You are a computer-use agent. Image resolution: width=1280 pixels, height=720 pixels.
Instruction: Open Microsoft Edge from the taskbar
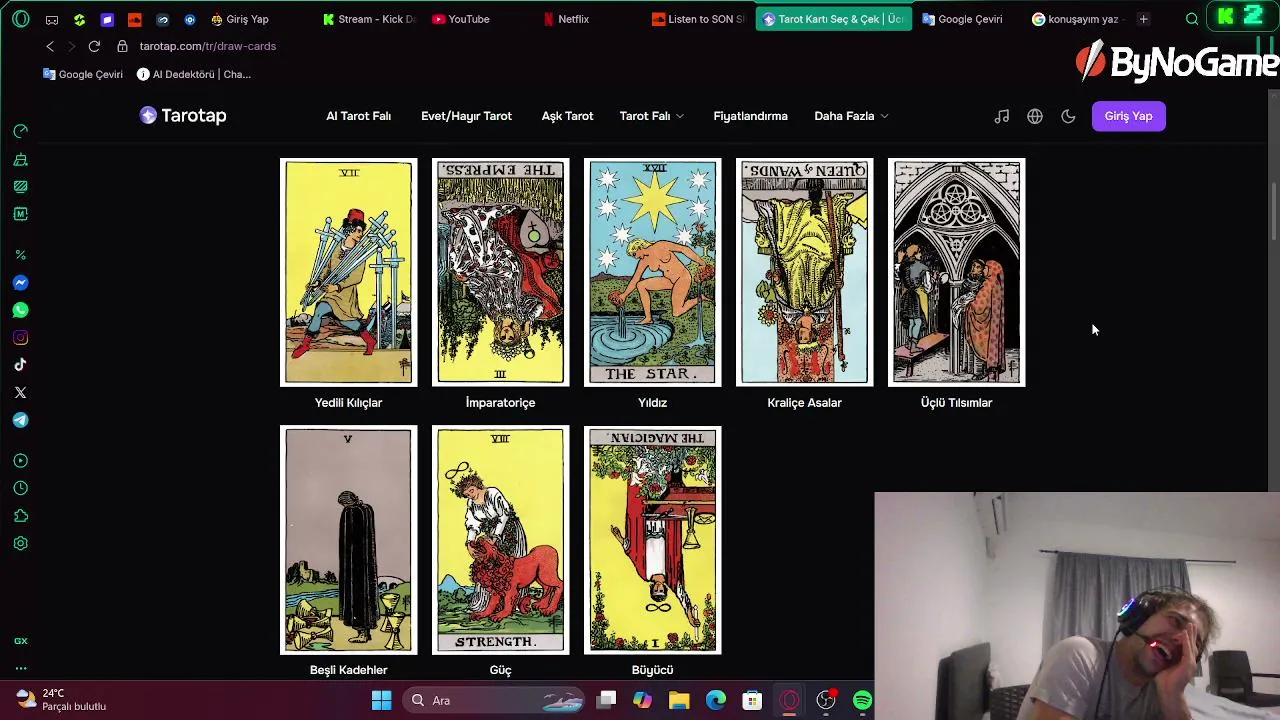click(716, 700)
